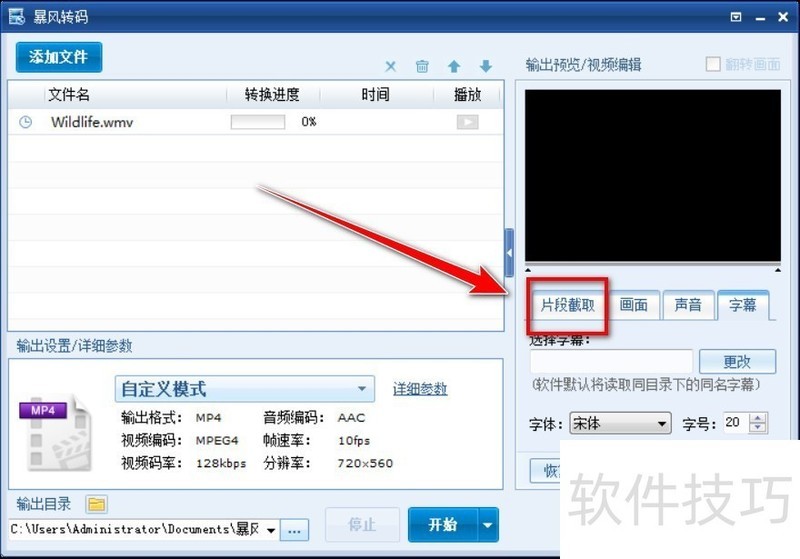Click the 10fps frame rate value
Screen dimensions: 800x559
pyautogui.click(x=354, y=441)
